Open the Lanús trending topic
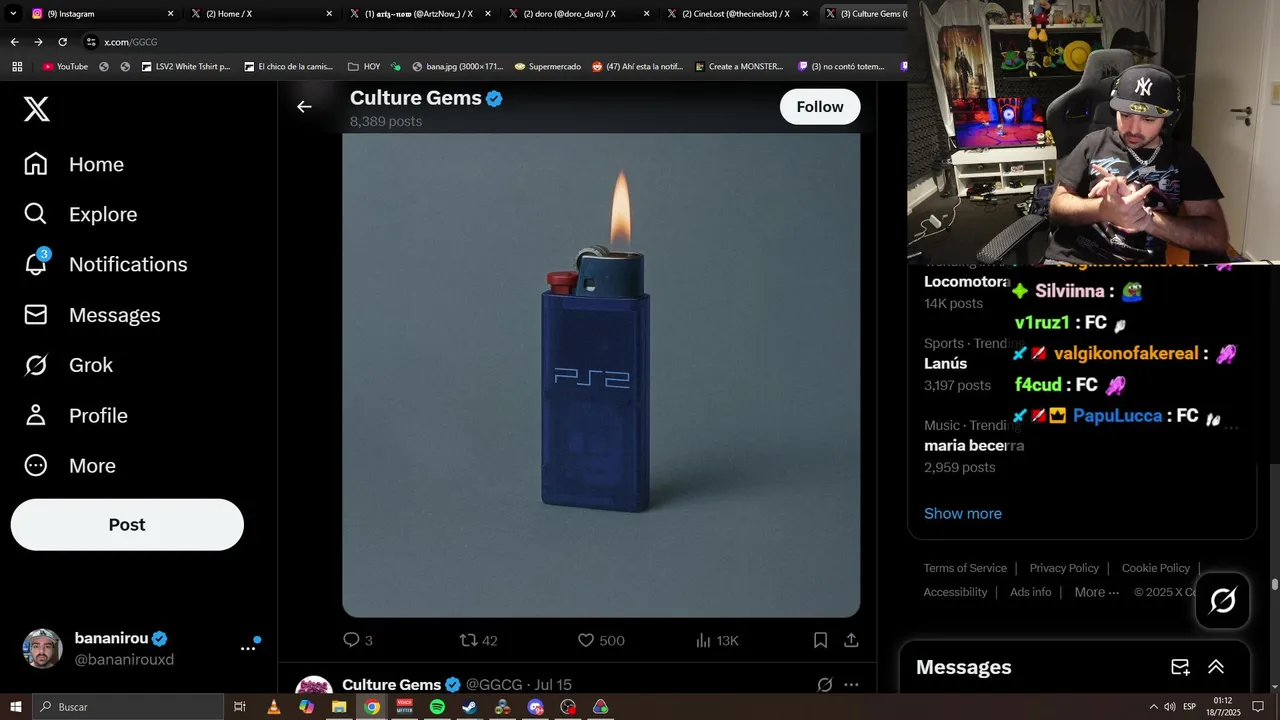This screenshot has height=720, width=1280. (x=946, y=364)
